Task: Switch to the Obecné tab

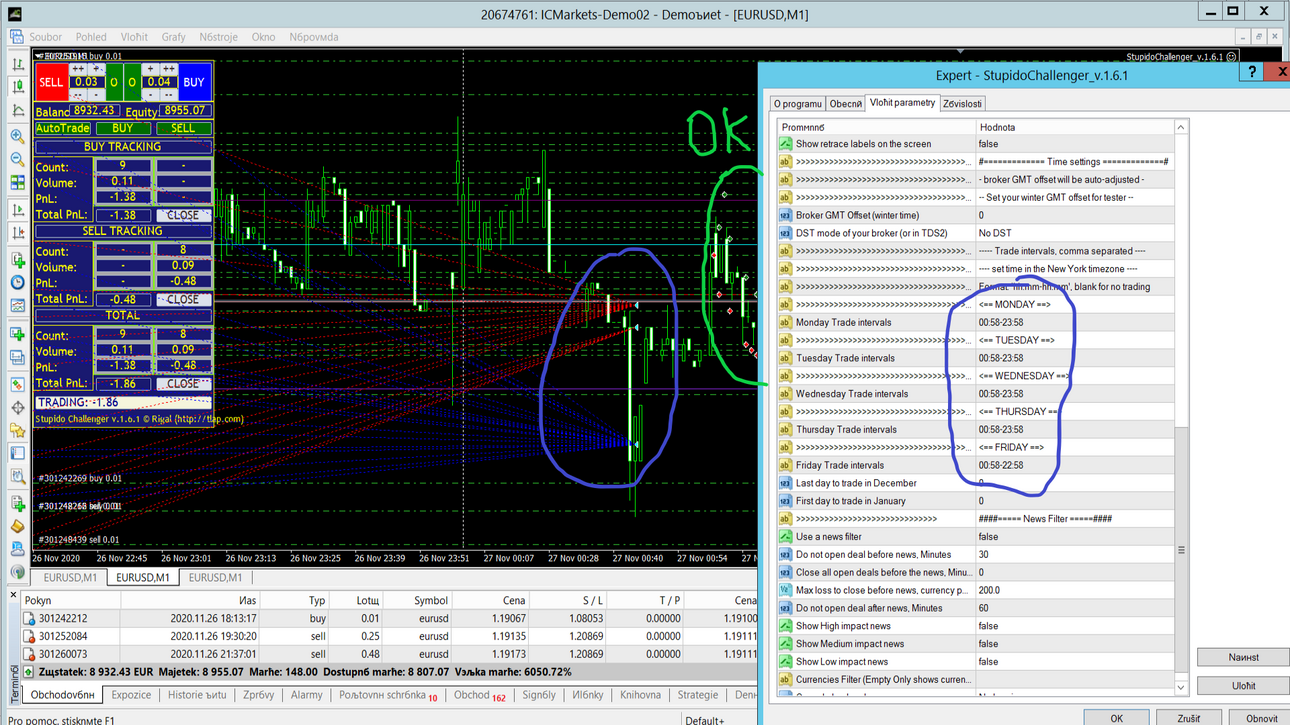Action: pos(846,104)
